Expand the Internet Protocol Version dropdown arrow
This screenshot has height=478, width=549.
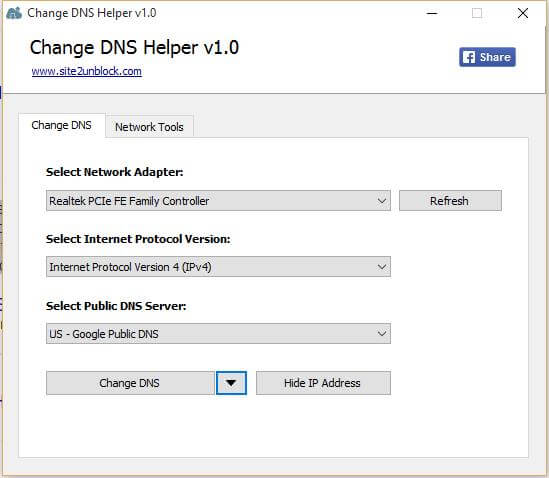(382, 267)
